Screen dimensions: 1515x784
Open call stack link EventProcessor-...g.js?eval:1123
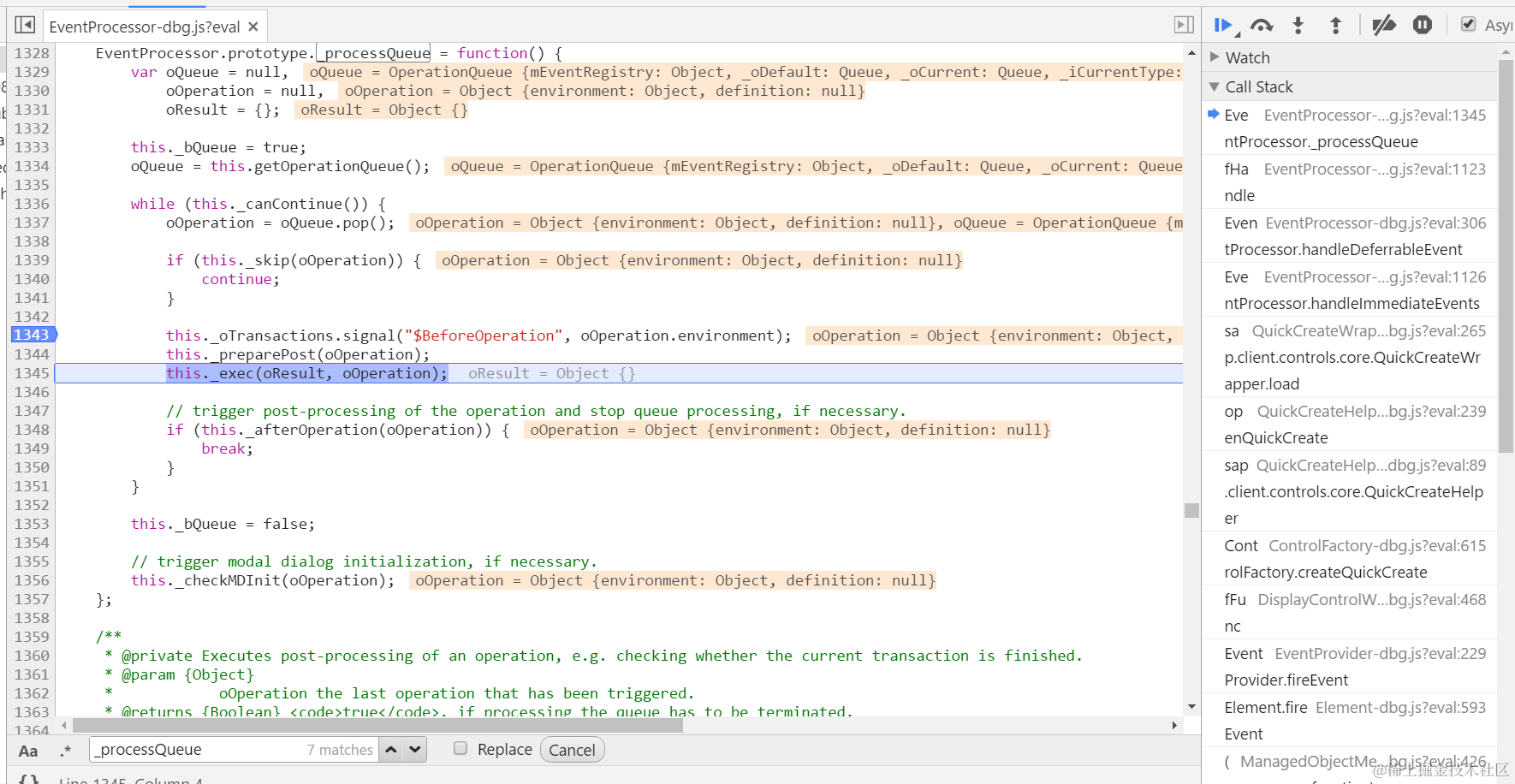coord(1375,169)
